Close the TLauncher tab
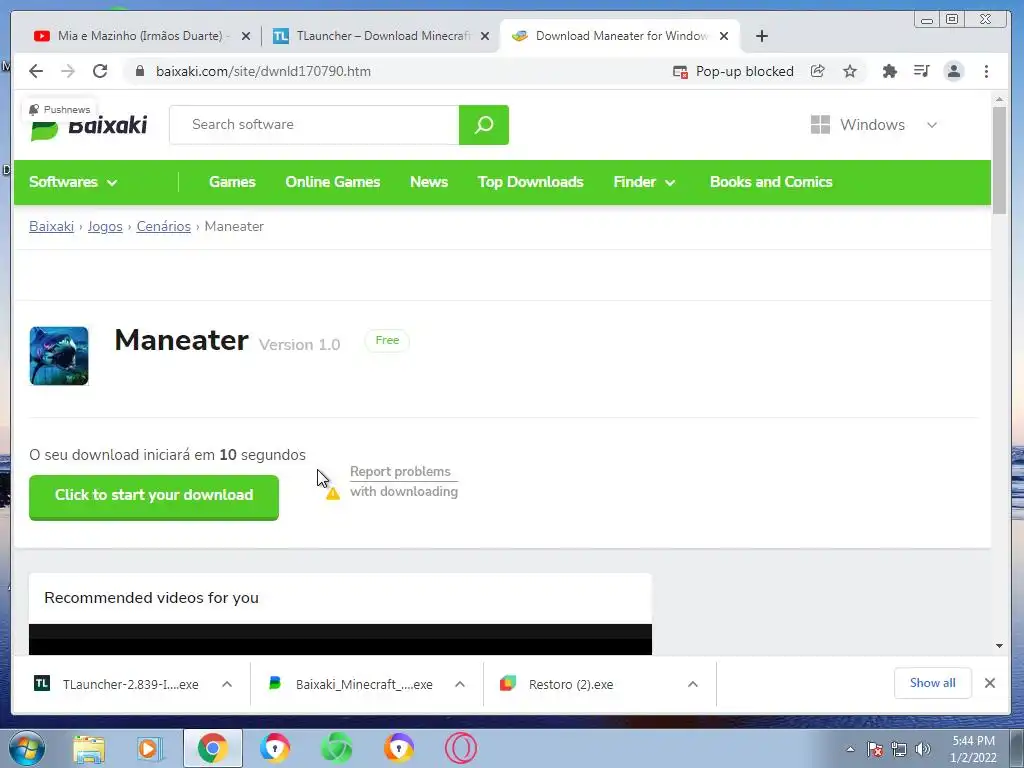The width and height of the screenshot is (1024, 768). 485,36
